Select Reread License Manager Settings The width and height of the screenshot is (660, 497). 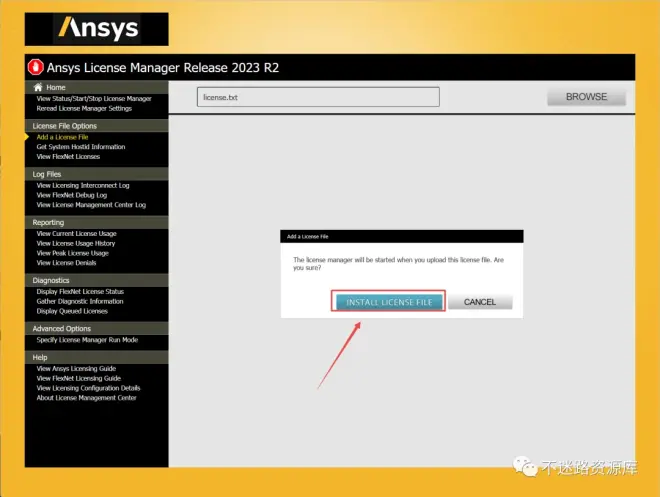tap(84, 109)
